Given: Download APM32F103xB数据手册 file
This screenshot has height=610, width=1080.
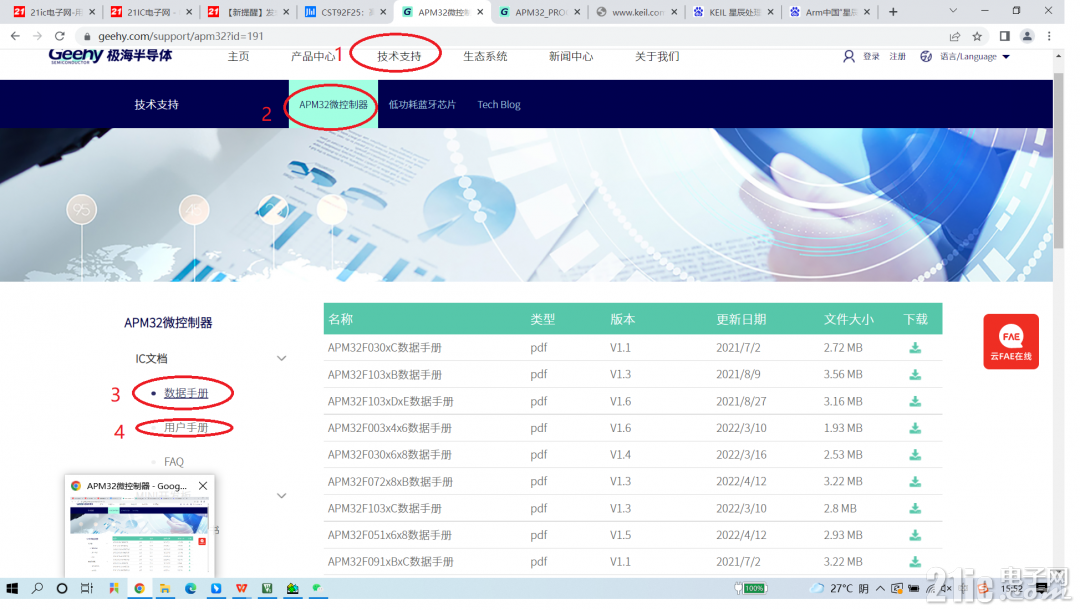Looking at the screenshot, I should click(915, 375).
